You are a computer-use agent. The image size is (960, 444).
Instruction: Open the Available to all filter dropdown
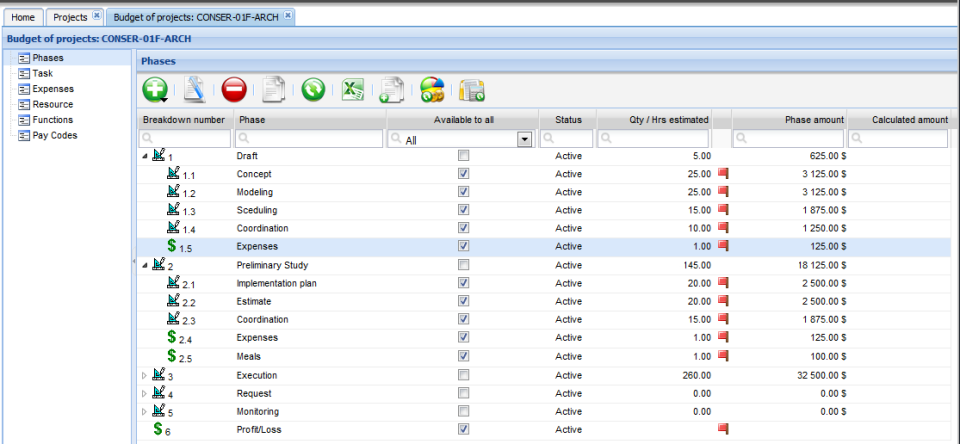524,140
